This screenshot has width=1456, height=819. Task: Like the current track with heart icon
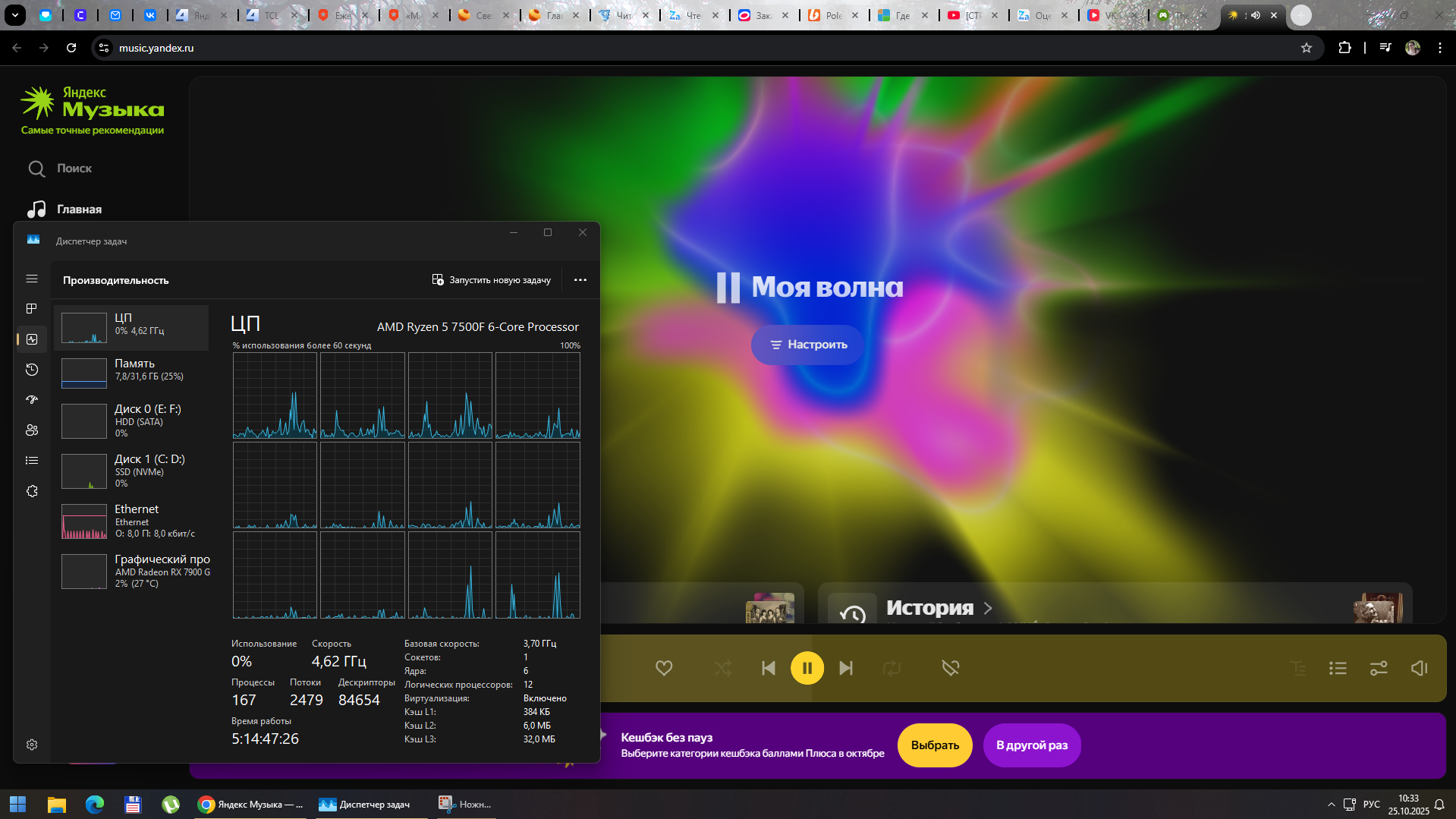(x=664, y=668)
